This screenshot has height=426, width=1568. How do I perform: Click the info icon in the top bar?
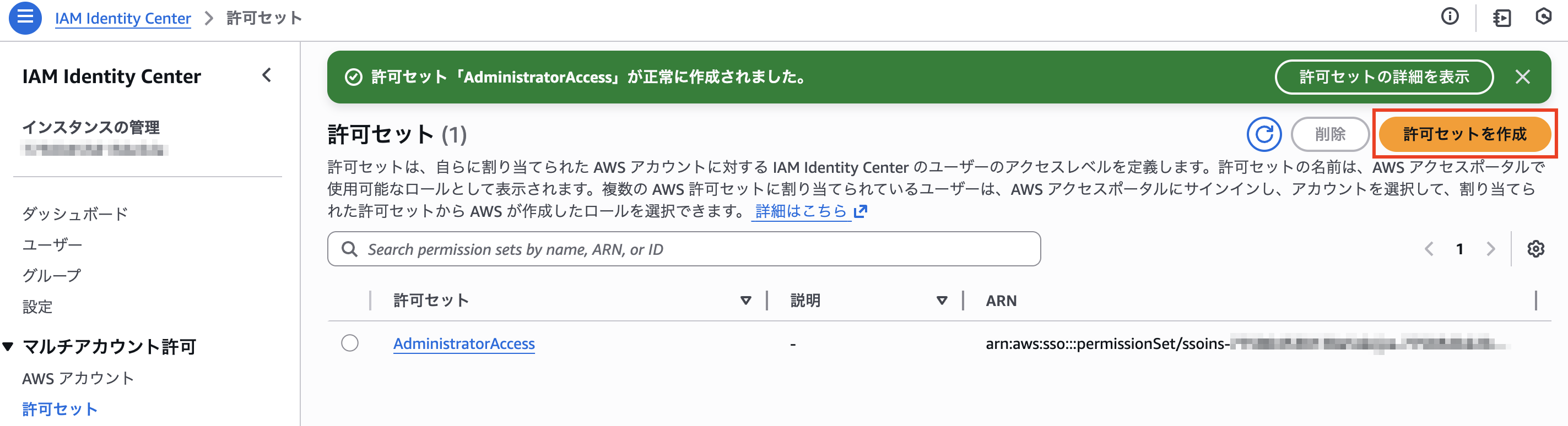coord(1451,18)
